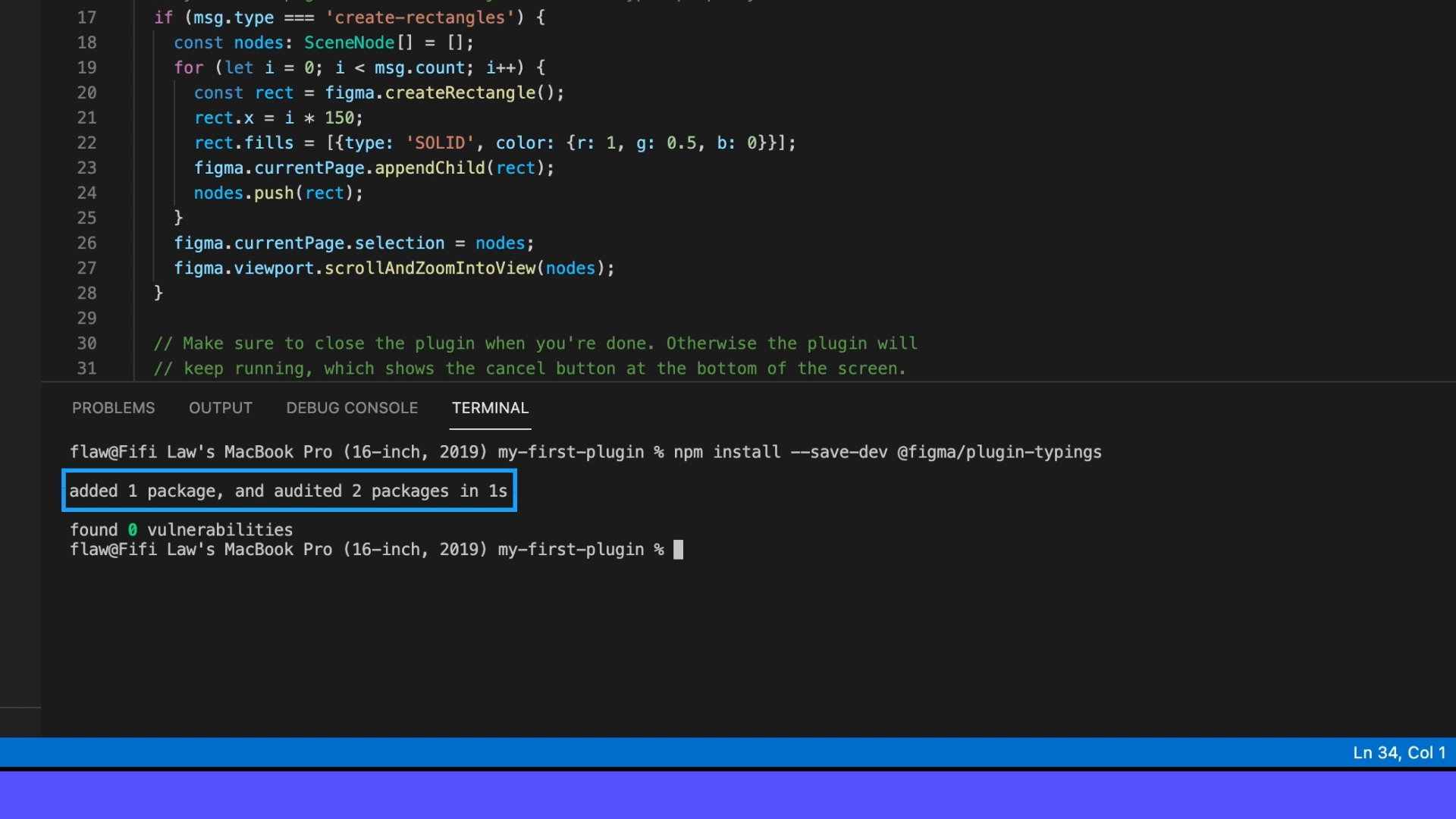This screenshot has width=1456, height=819.
Task: Click the 'keep running, which shows' comment line
Action: pos(530,368)
